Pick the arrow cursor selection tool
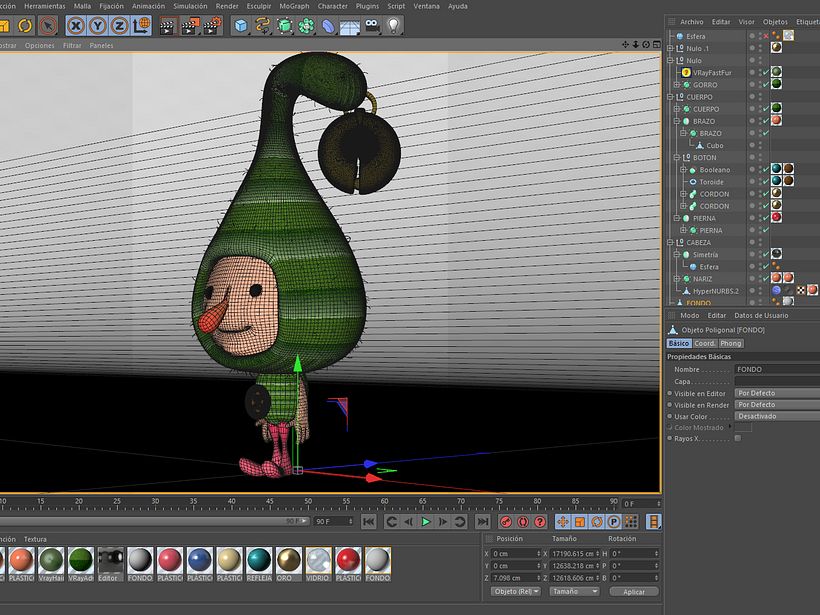Viewport: 820px width, 615px height. click(48, 26)
